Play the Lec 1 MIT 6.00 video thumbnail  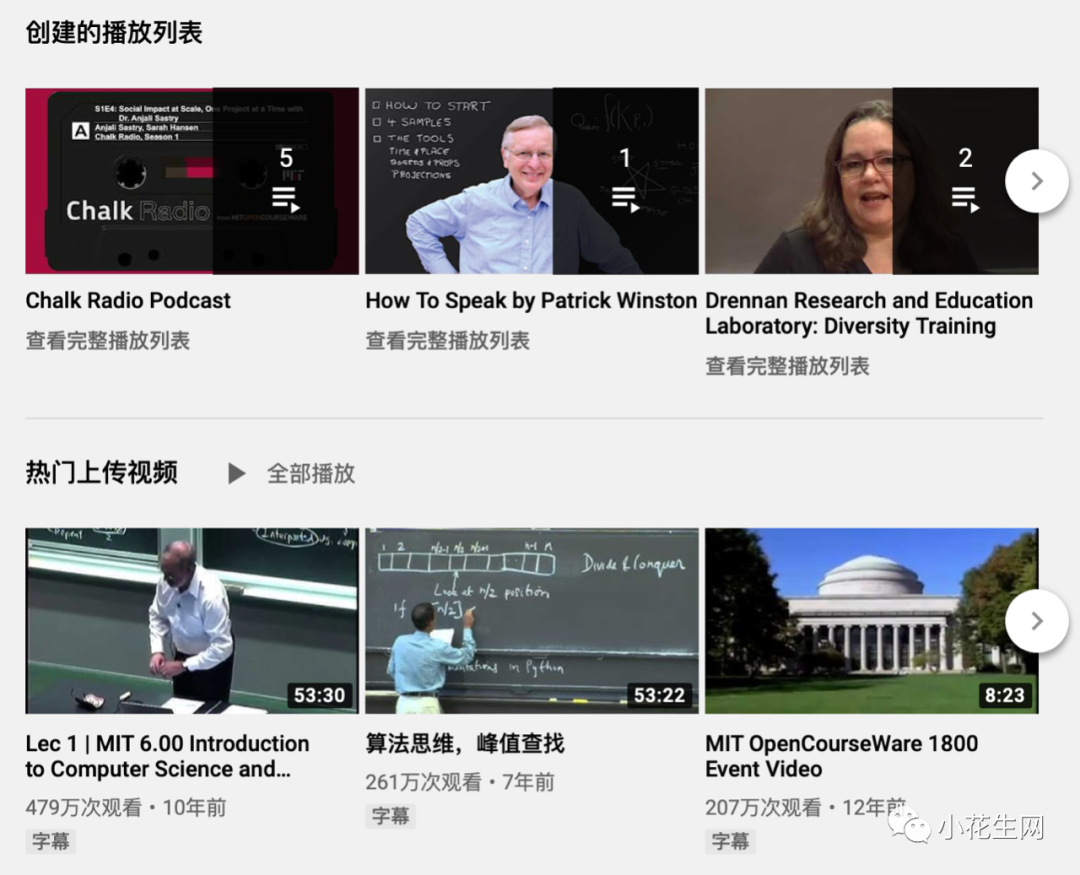[192, 621]
